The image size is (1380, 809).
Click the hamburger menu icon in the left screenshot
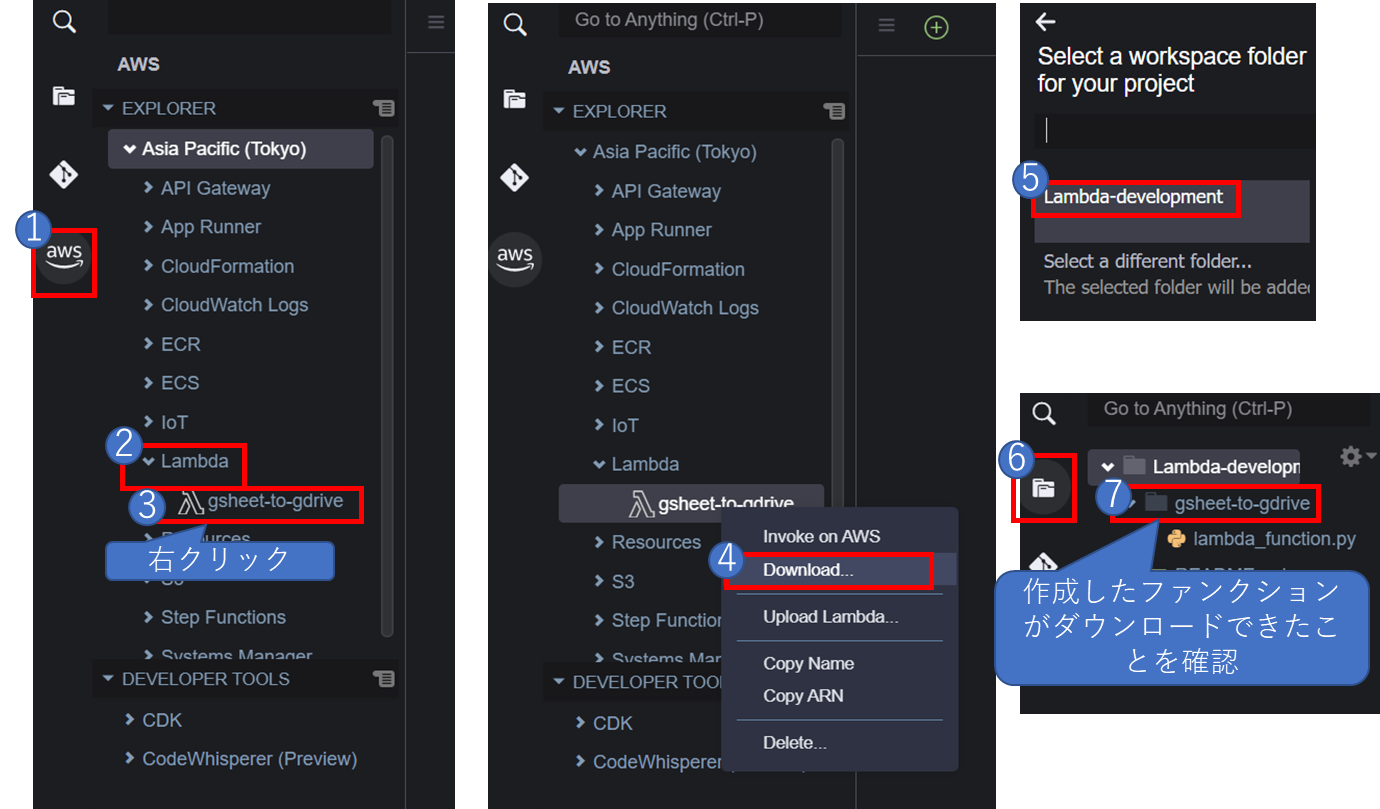tap(436, 22)
